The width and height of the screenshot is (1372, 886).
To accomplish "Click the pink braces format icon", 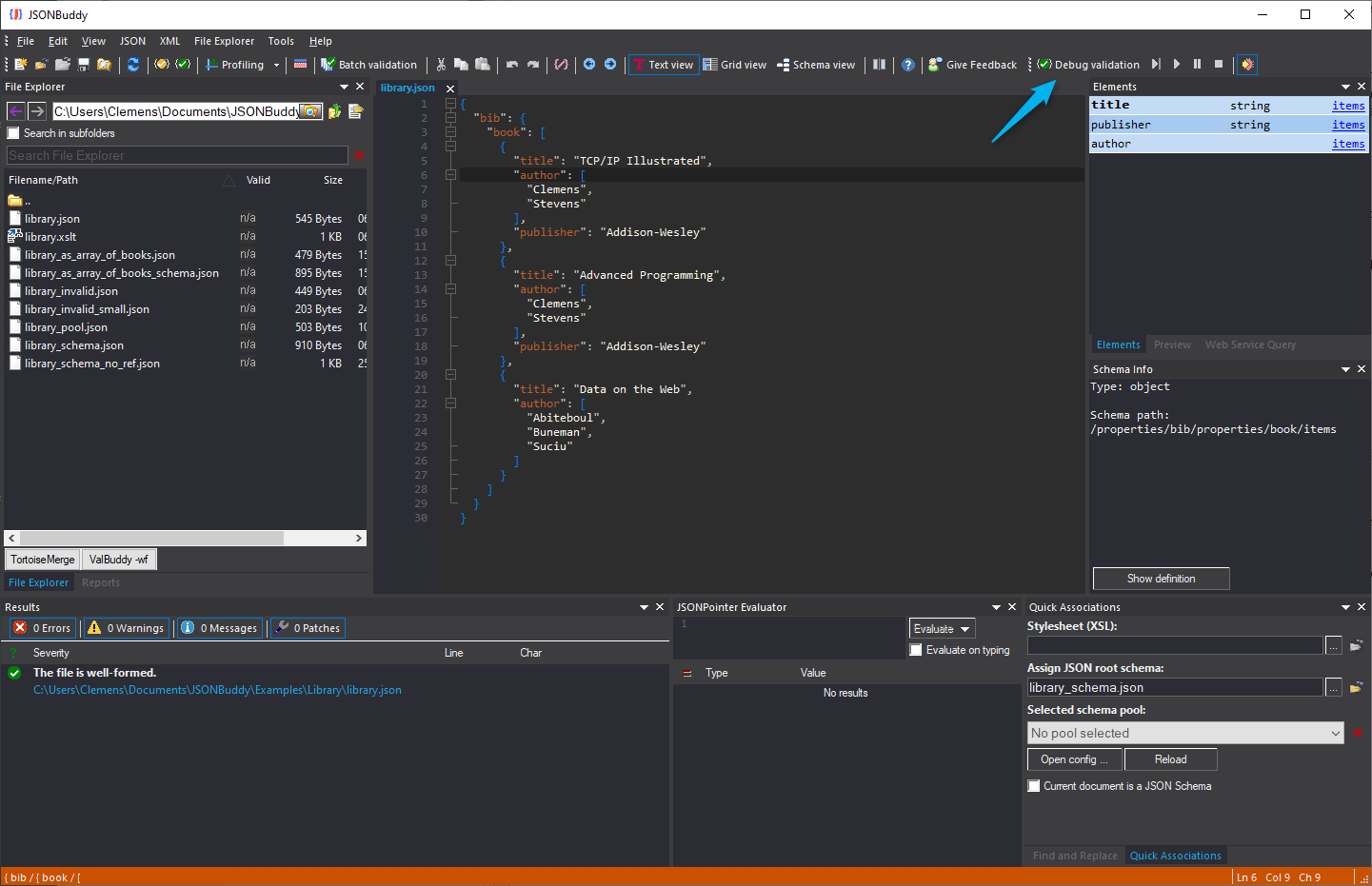I will coord(562,65).
